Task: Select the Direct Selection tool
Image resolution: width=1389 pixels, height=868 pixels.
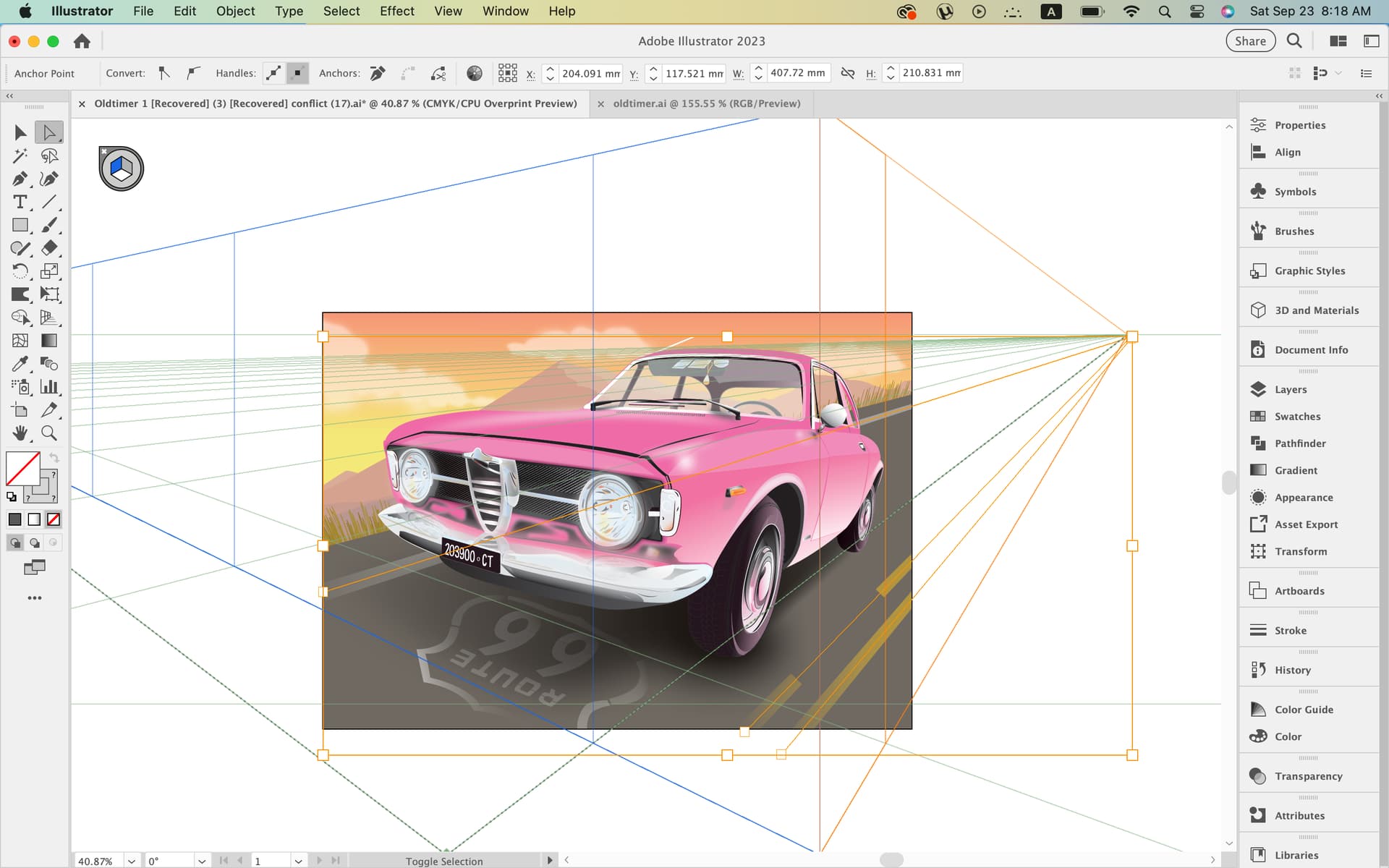Action: (49, 132)
